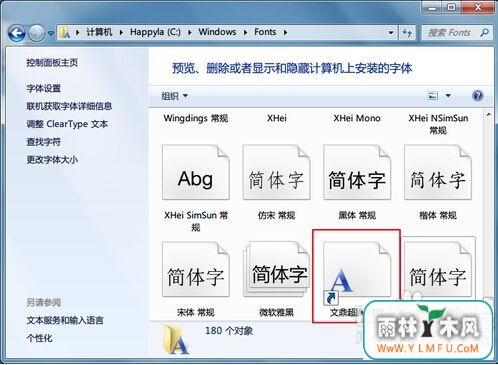498x365 pixels.
Task: Click the blue help question icon
Action: coord(478,96)
